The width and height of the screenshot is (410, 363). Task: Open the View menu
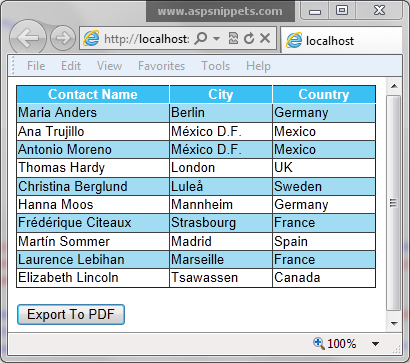109,66
